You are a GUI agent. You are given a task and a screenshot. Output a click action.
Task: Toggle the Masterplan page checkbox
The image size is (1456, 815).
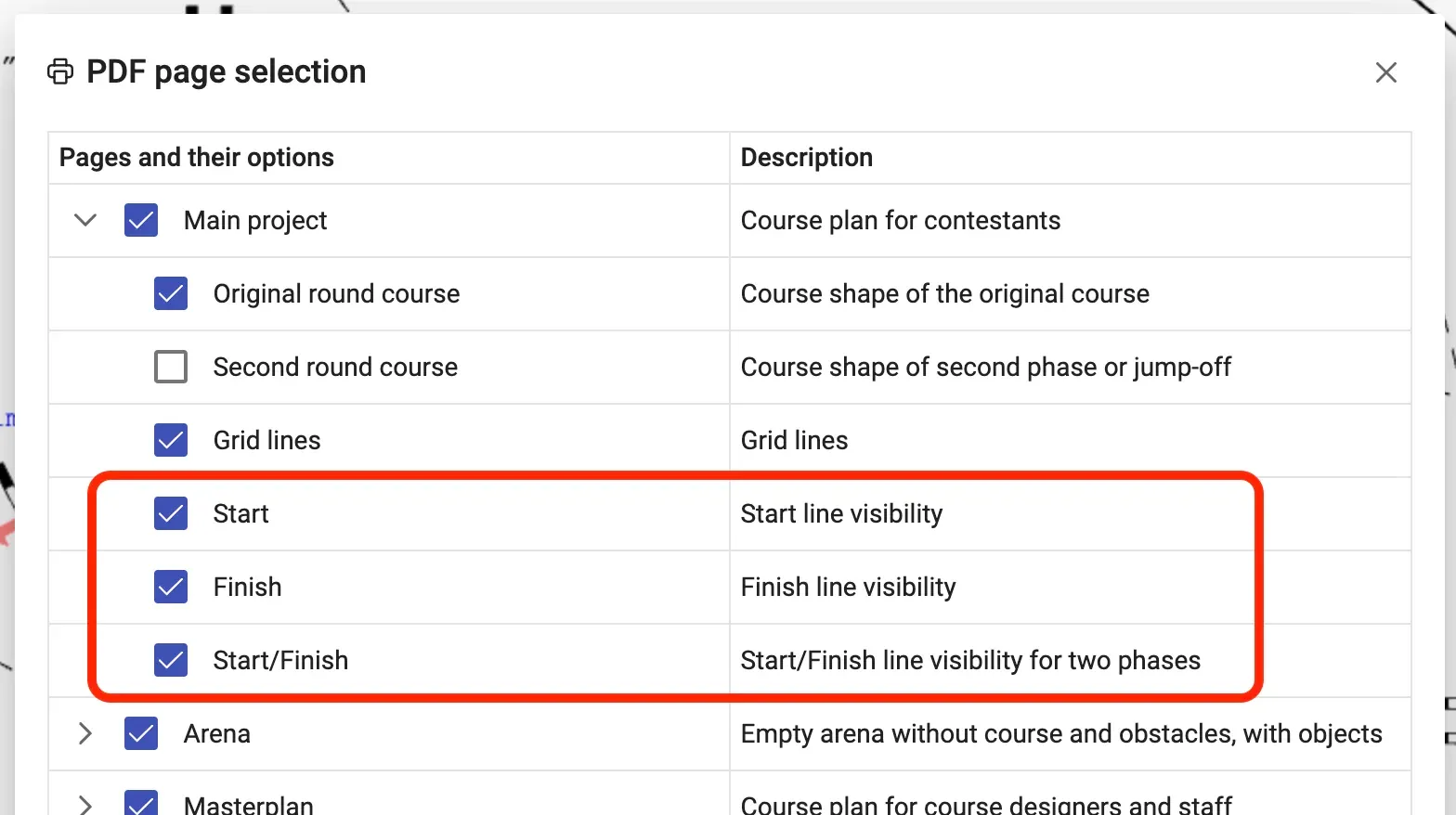click(141, 804)
